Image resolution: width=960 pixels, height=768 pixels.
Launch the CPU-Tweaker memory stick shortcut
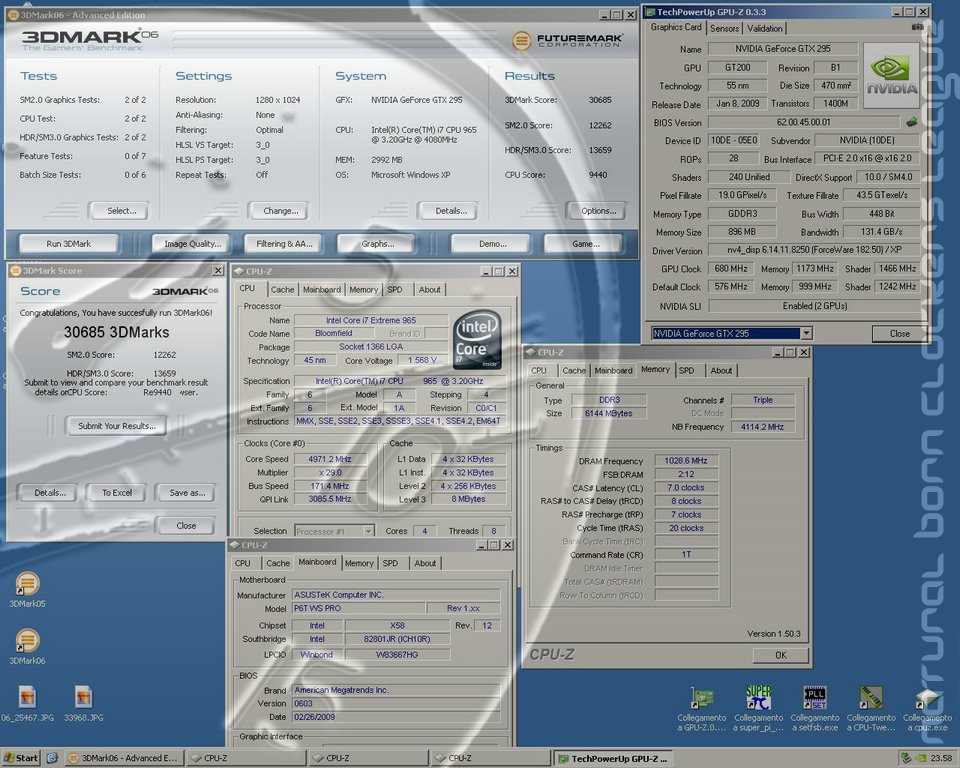871,698
